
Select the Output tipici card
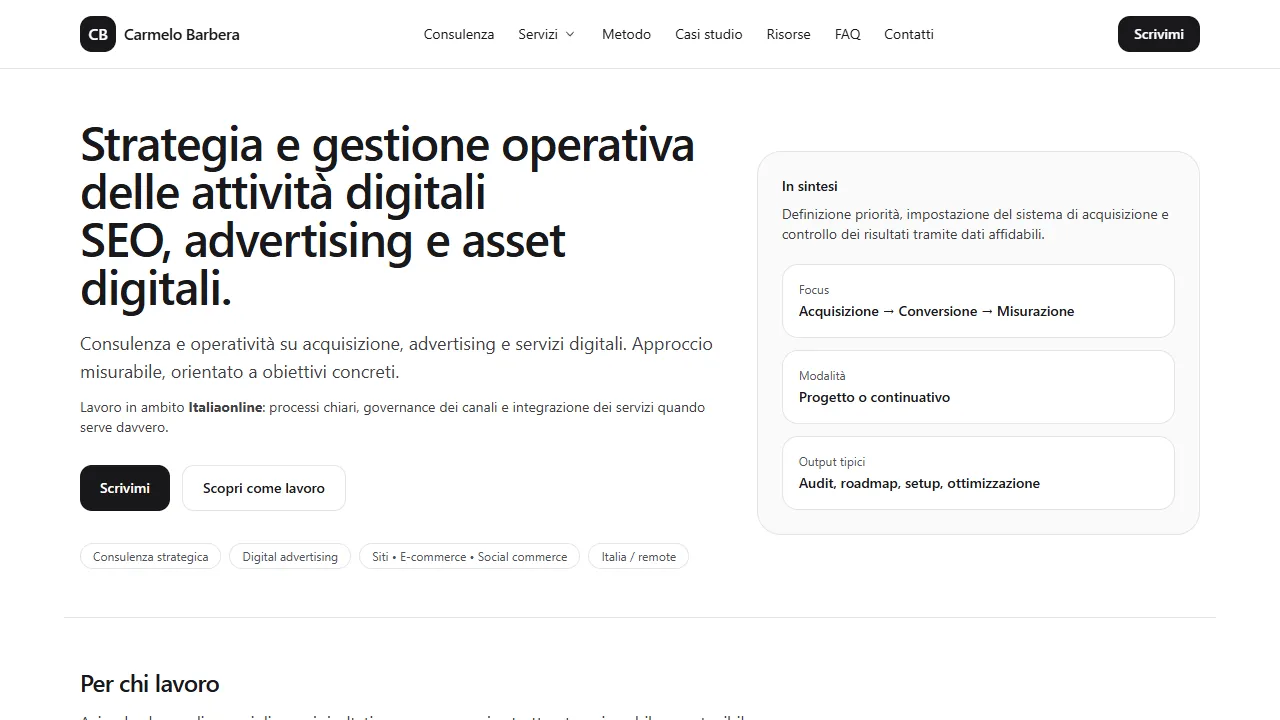(978, 473)
